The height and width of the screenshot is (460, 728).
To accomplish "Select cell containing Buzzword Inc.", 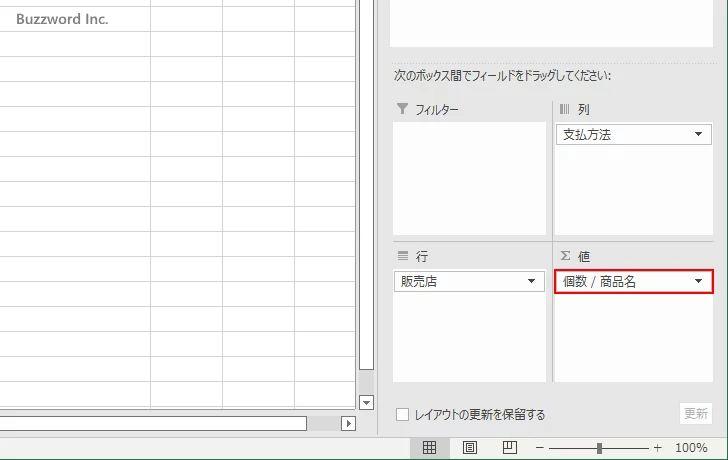I will coord(75,19).
